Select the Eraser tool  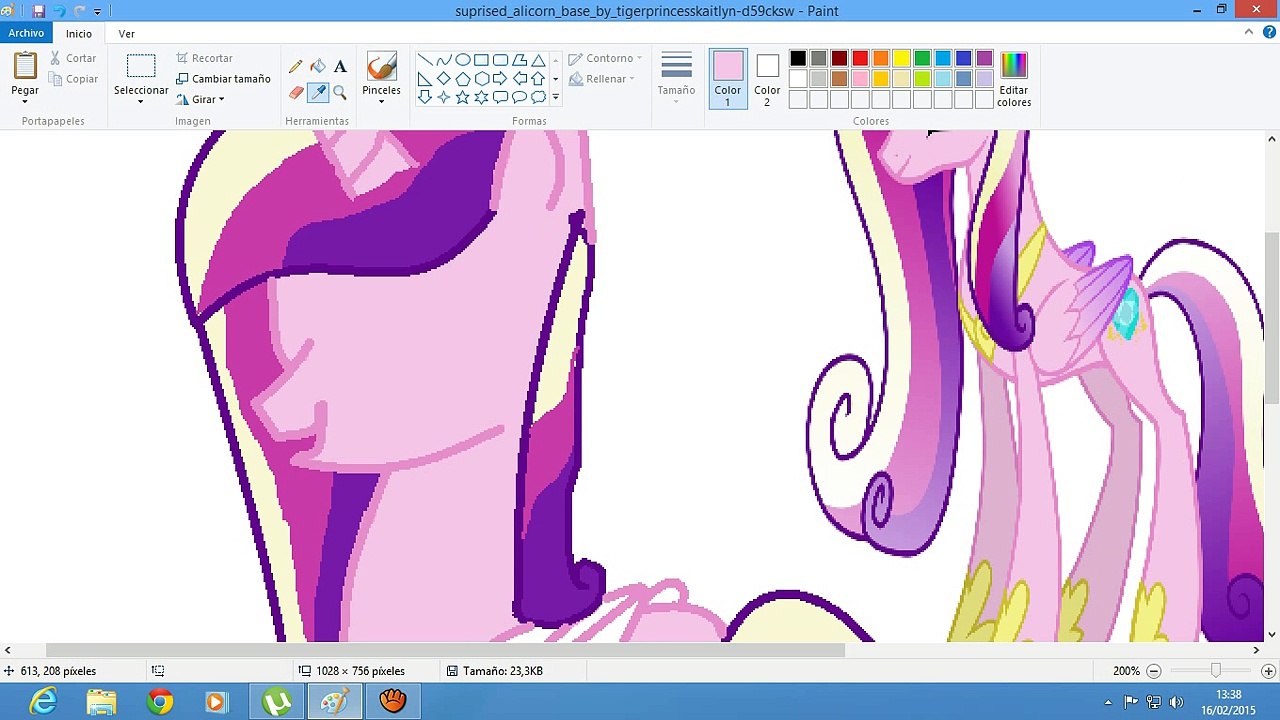click(x=296, y=92)
